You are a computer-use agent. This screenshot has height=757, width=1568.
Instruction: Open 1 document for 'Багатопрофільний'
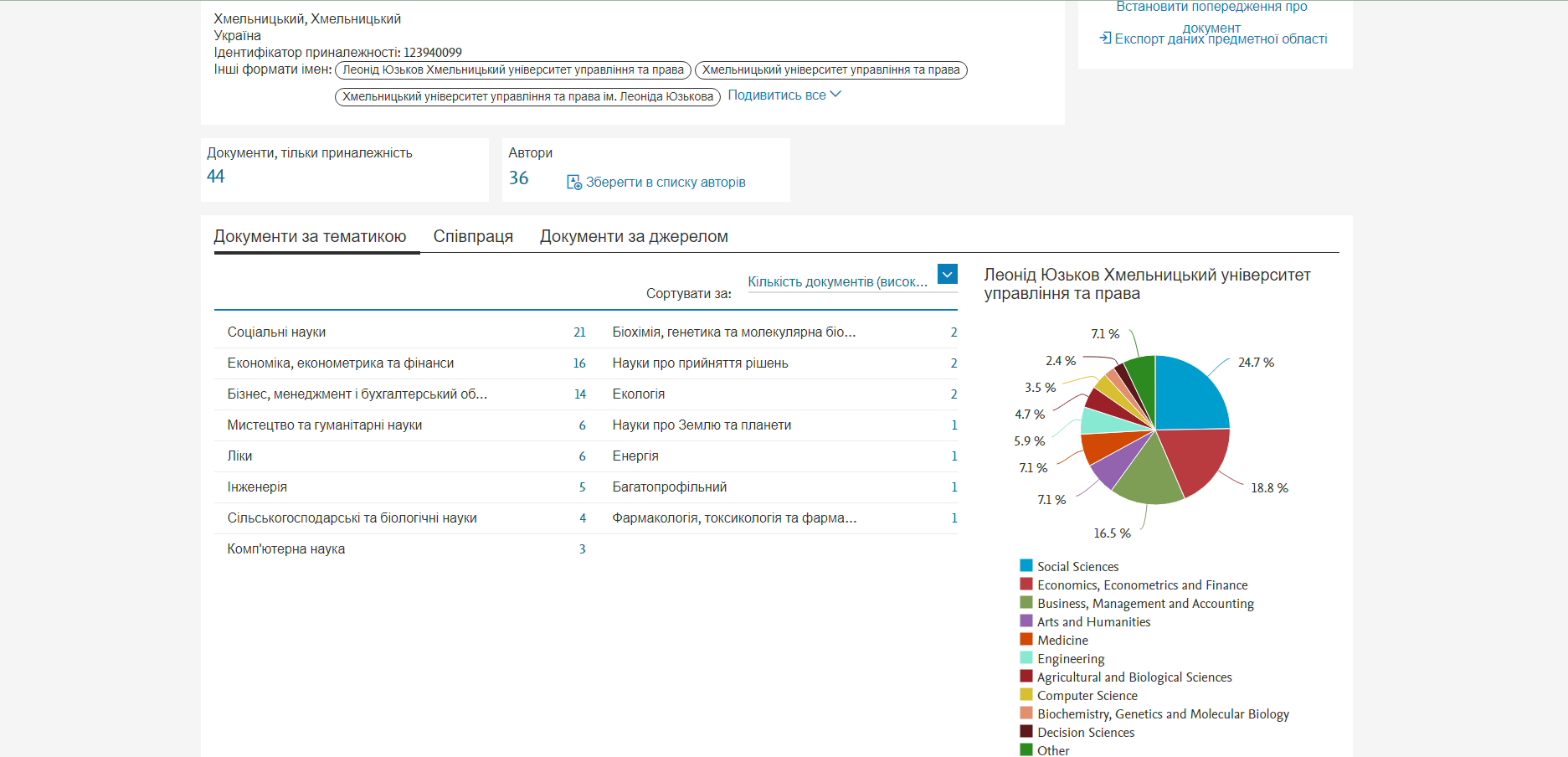coord(954,487)
